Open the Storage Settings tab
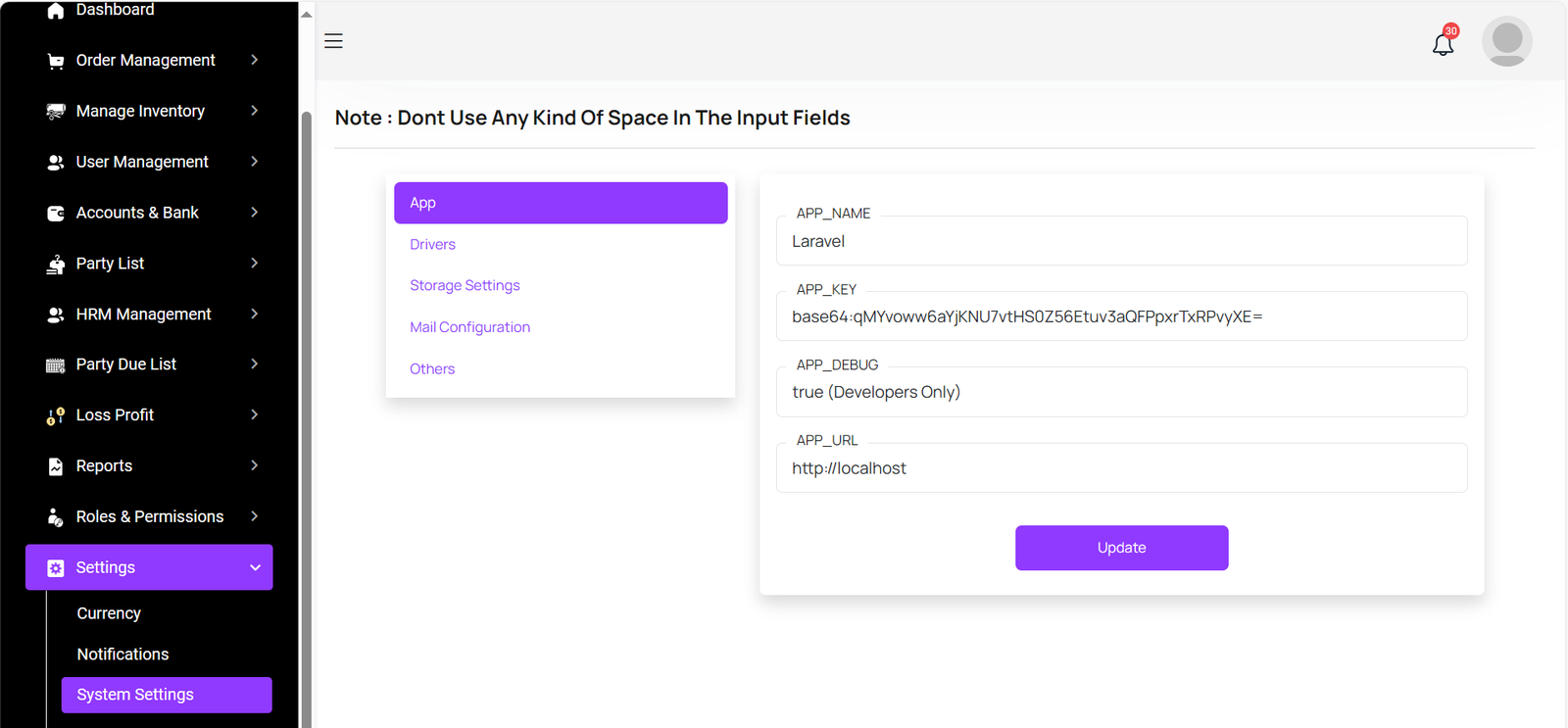Image resolution: width=1568 pixels, height=728 pixels. 465,285
